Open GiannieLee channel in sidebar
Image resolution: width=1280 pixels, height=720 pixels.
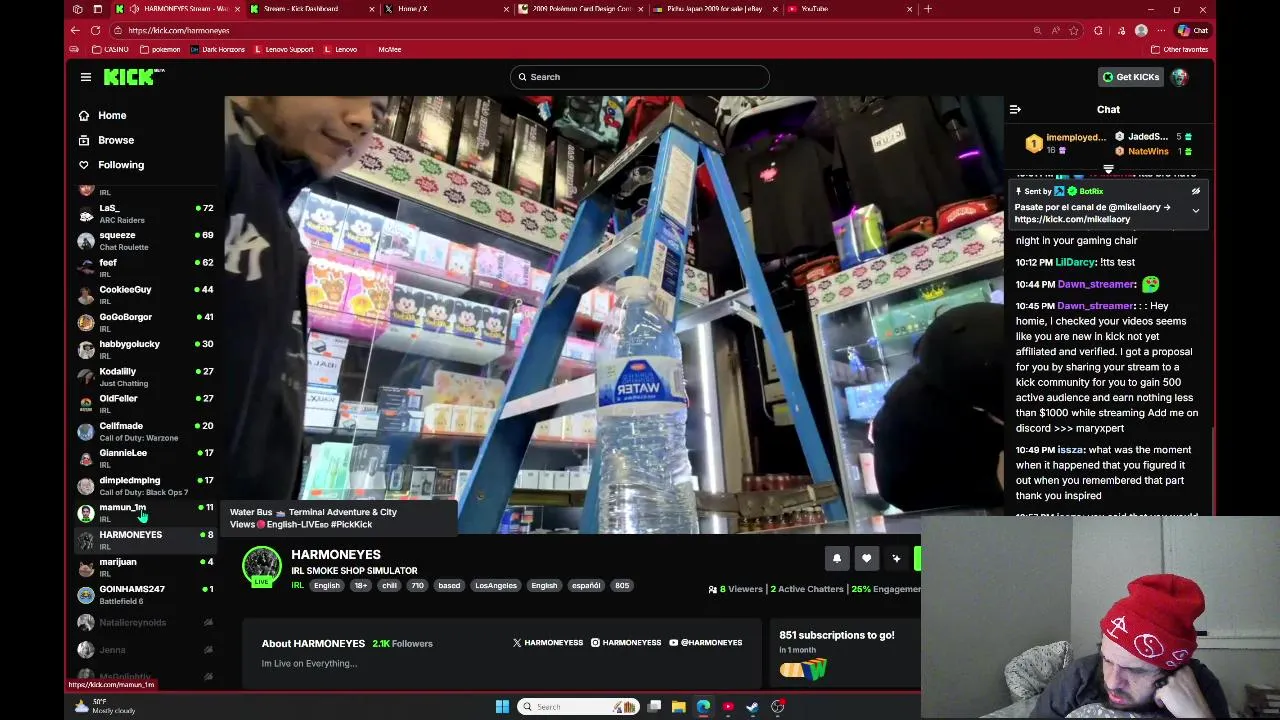coord(146,458)
